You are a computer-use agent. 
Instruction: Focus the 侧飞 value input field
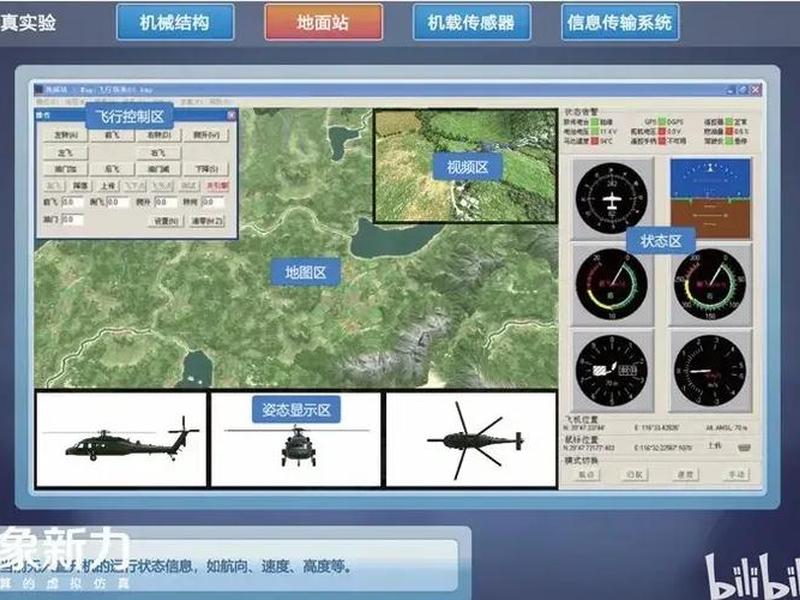coord(118,203)
